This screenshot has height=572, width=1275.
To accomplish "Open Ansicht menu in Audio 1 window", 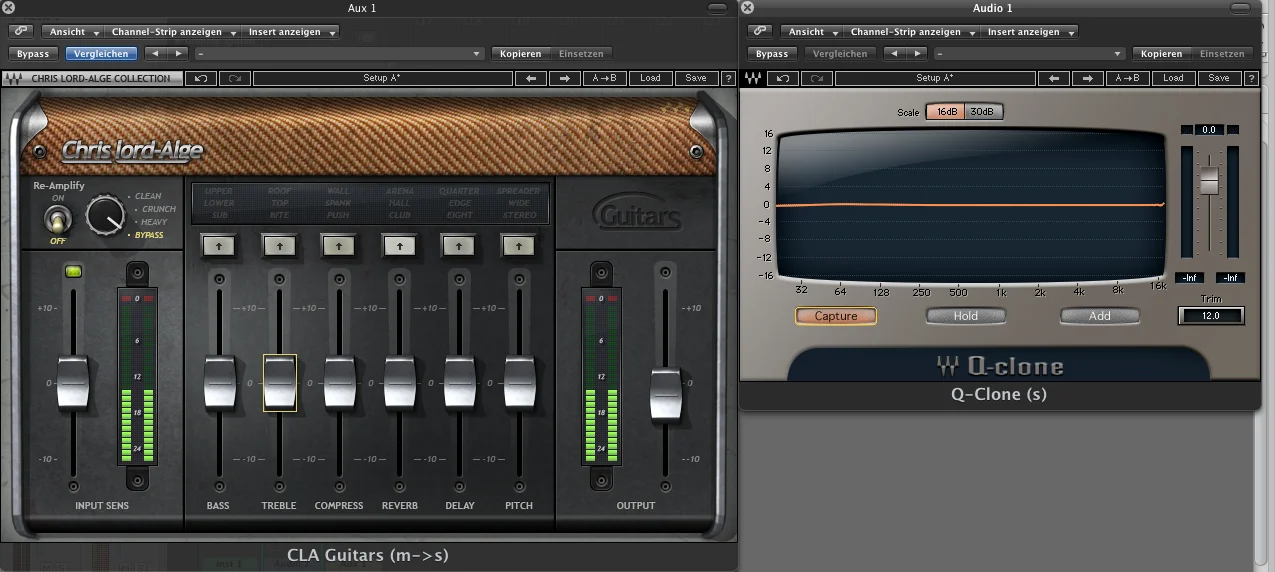I will pos(810,32).
